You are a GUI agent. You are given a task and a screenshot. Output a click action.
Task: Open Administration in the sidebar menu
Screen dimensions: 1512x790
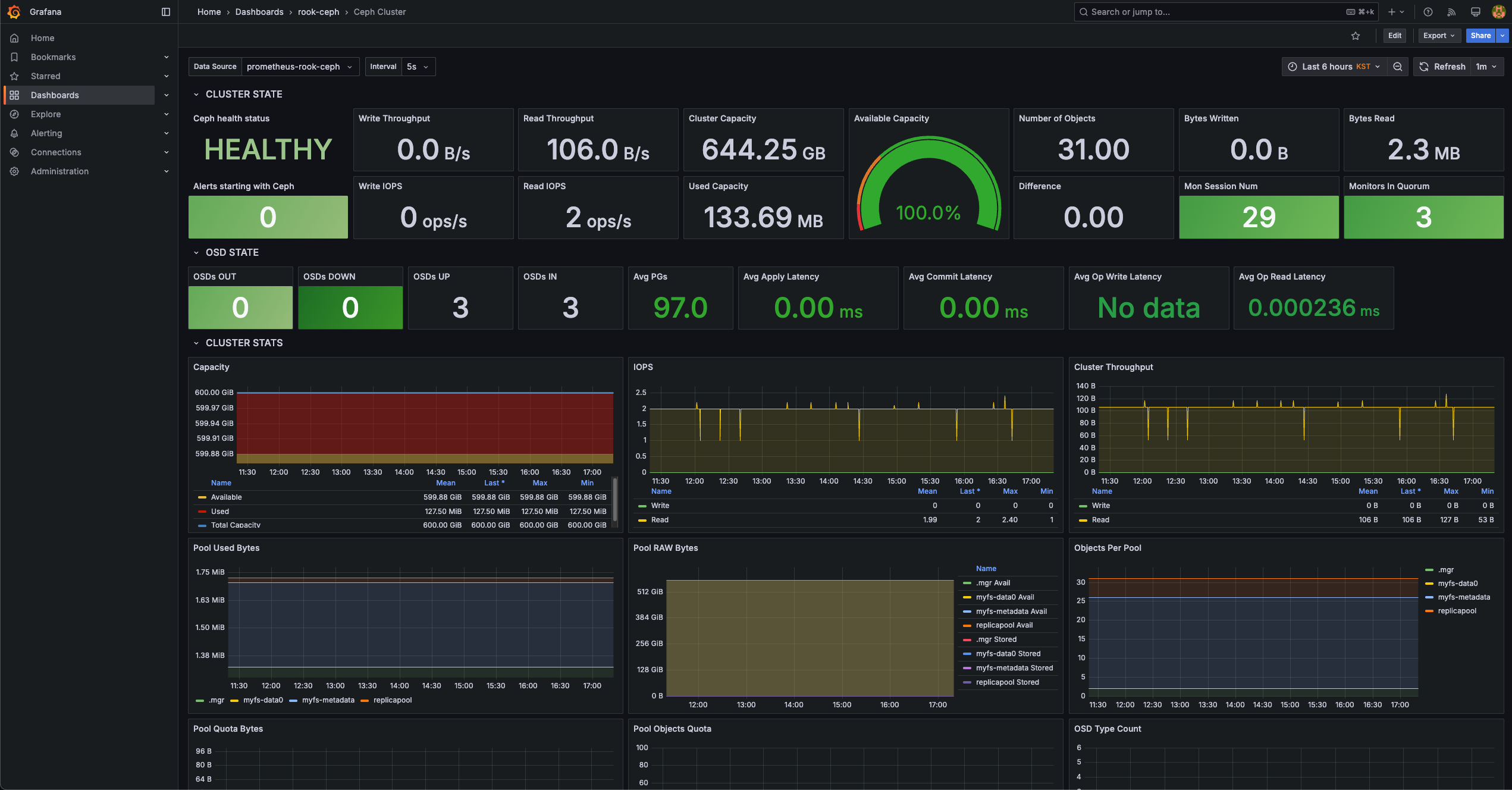[x=59, y=171]
